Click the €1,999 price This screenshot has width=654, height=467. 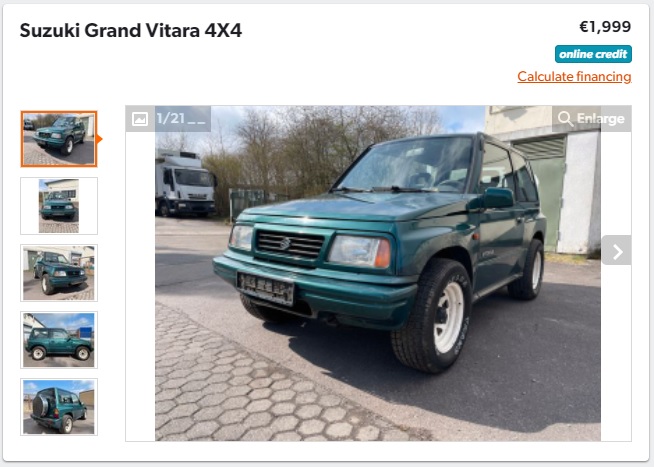(605, 27)
